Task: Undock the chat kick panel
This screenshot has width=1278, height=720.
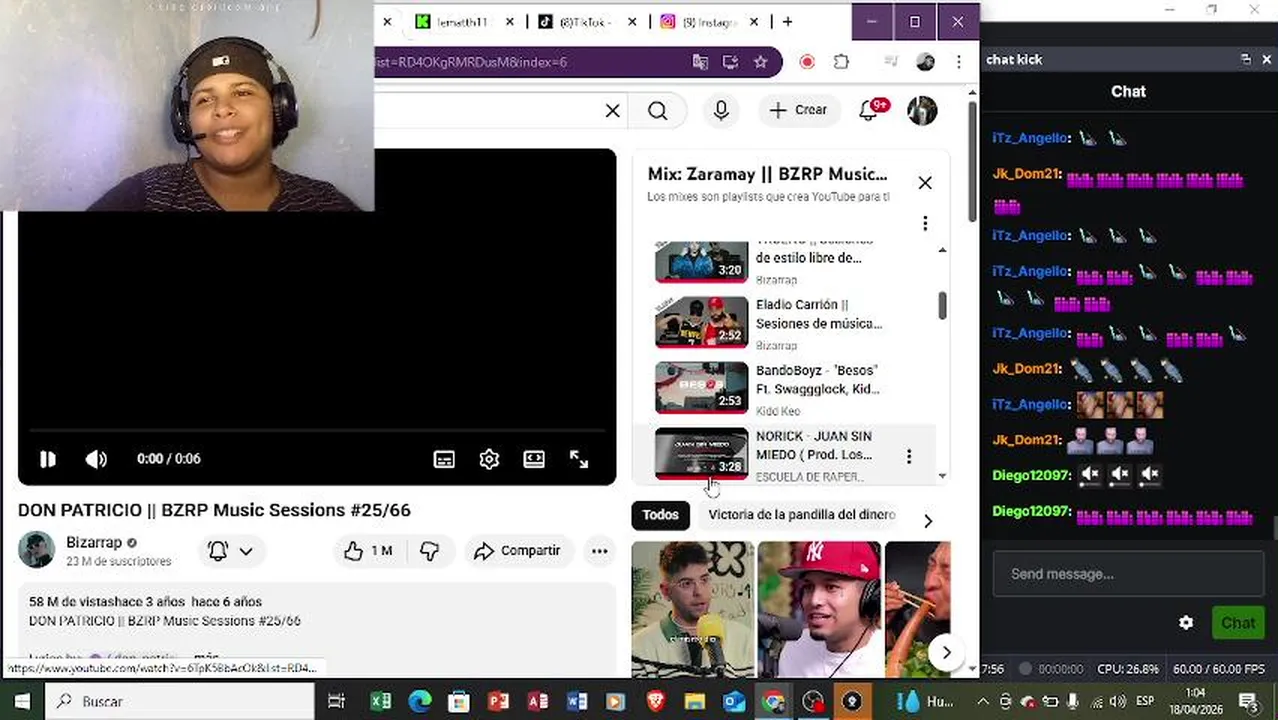Action: (x=1245, y=60)
